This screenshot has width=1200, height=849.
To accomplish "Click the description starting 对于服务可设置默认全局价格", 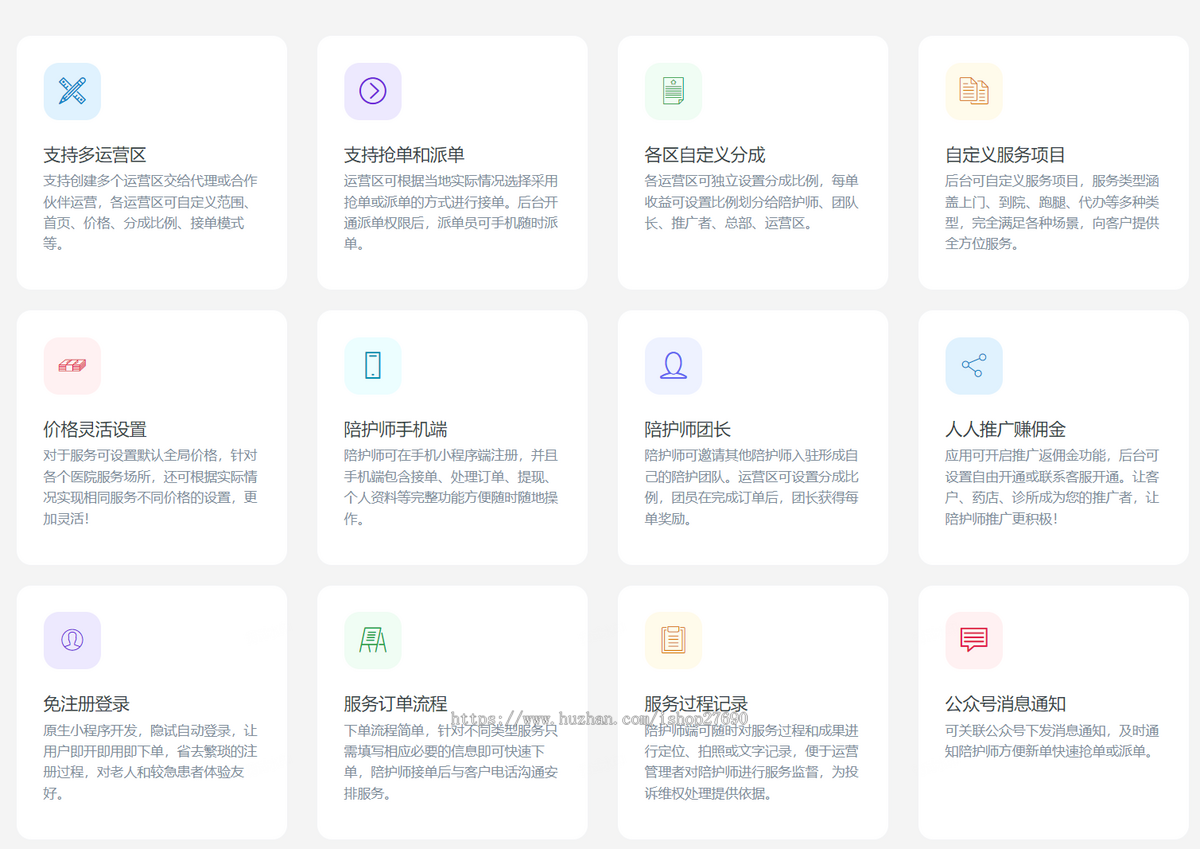I will [x=151, y=487].
